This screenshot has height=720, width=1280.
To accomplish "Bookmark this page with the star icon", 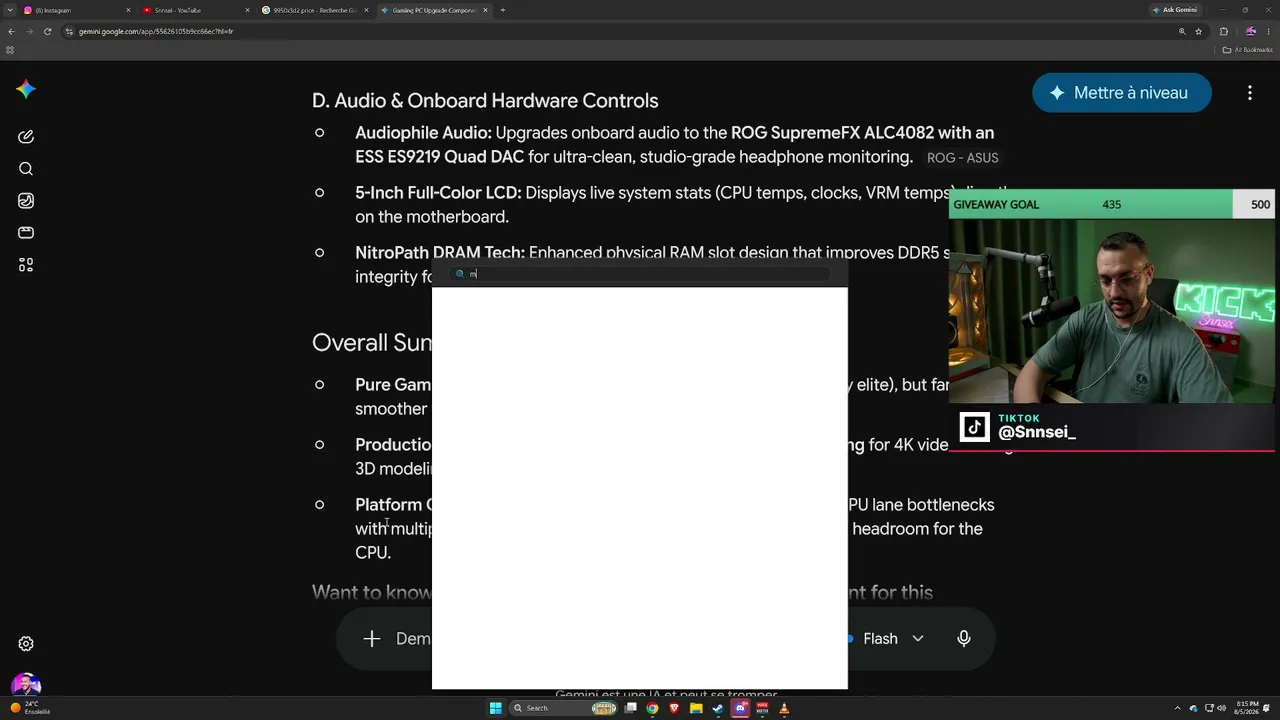I will click(1199, 31).
